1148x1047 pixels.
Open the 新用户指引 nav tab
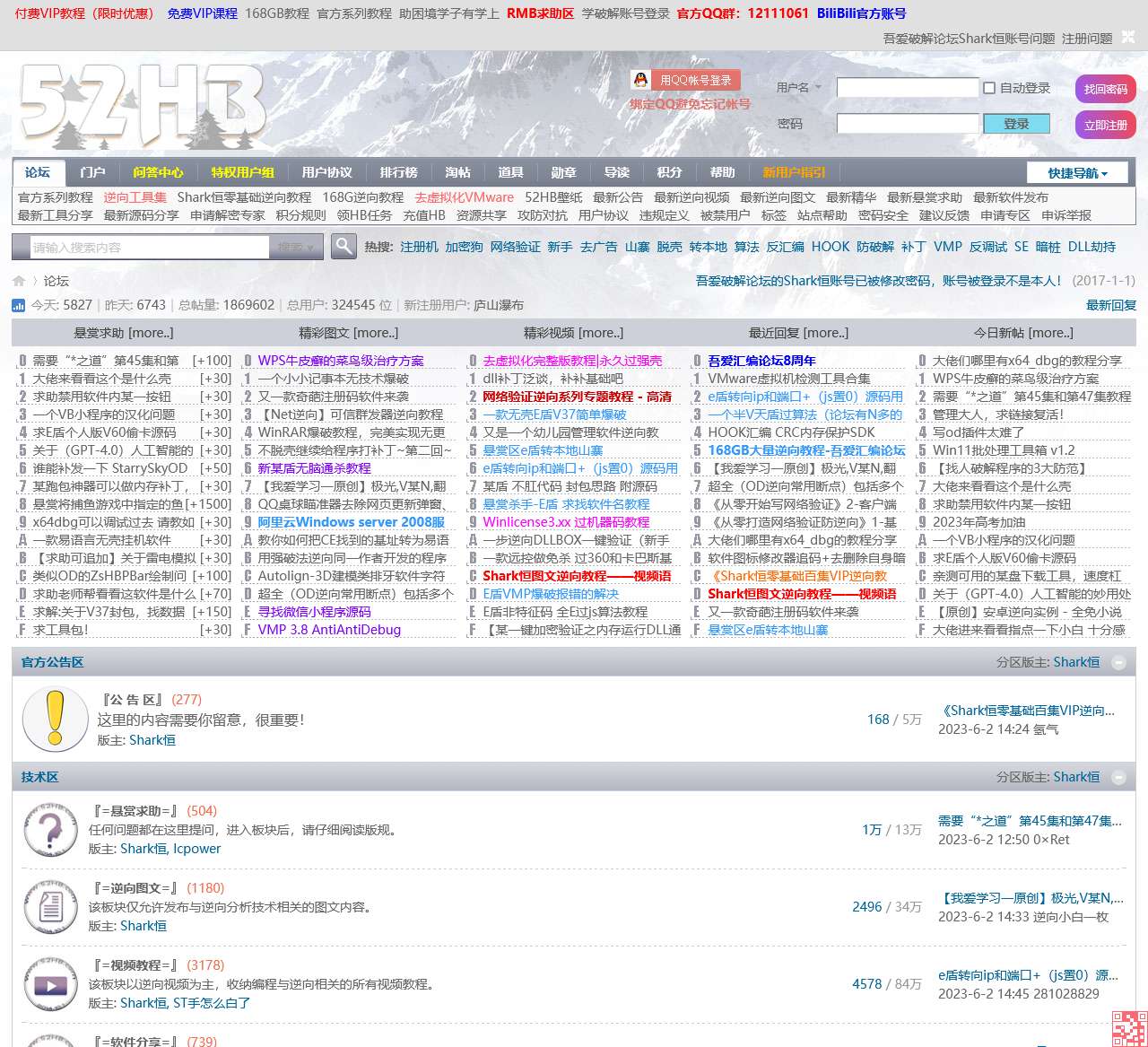click(x=794, y=172)
